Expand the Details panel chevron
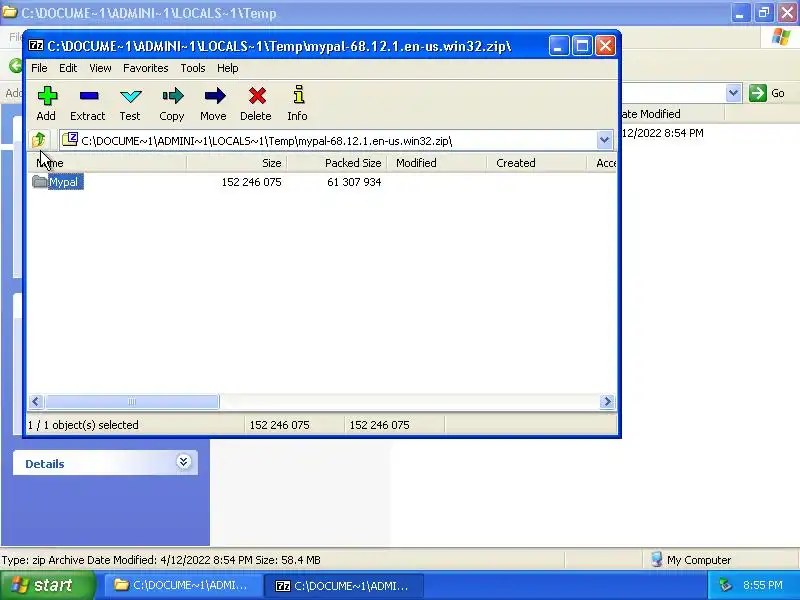The image size is (800, 600). tap(183, 462)
